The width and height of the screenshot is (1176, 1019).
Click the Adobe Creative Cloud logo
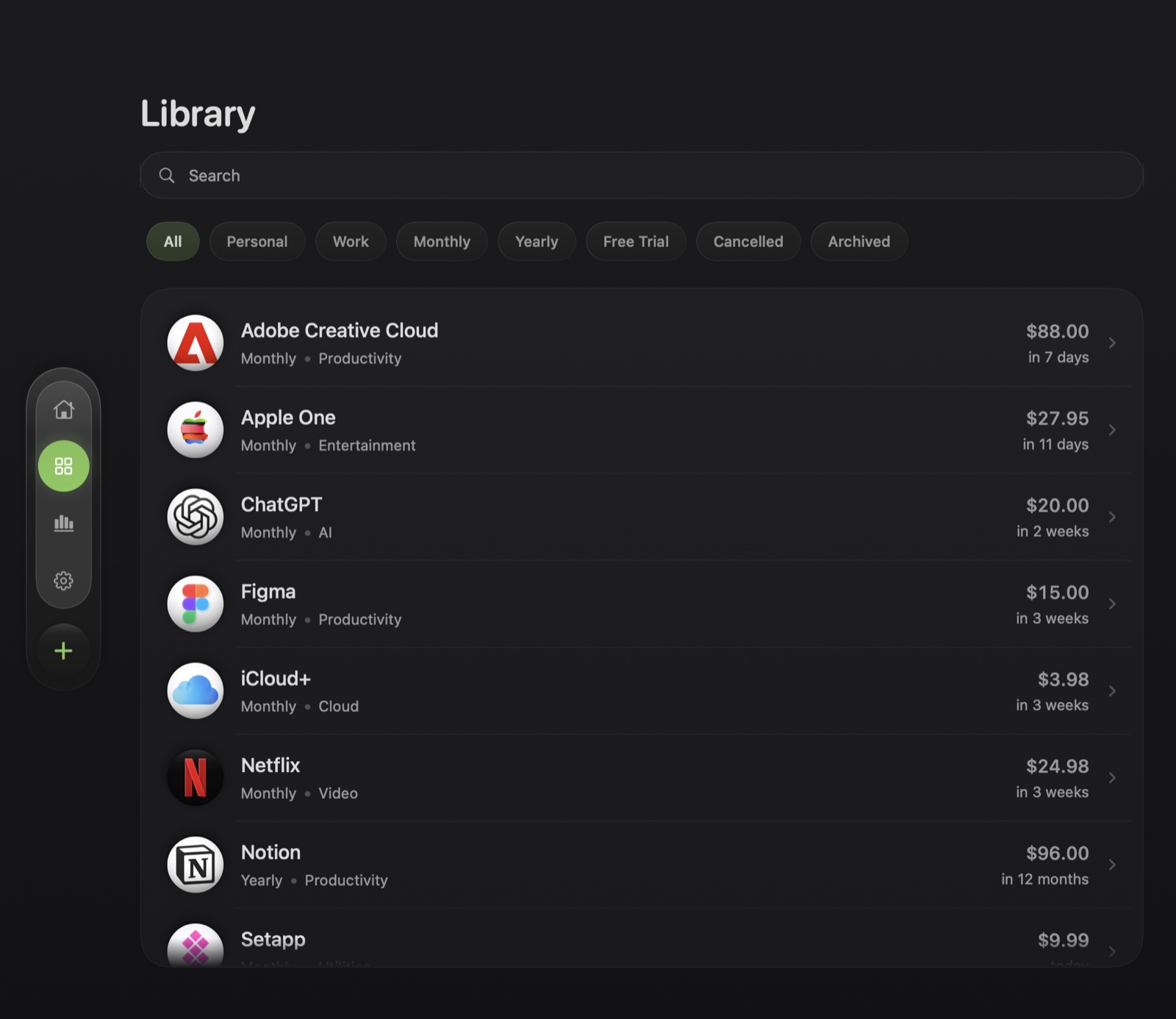tap(196, 343)
